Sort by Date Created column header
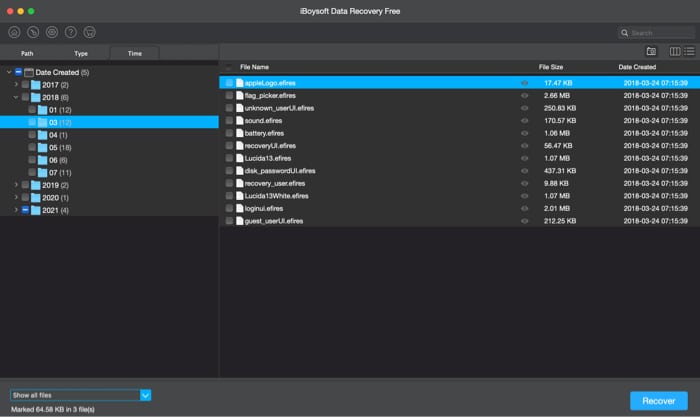The image size is (700, 417). 637,67
